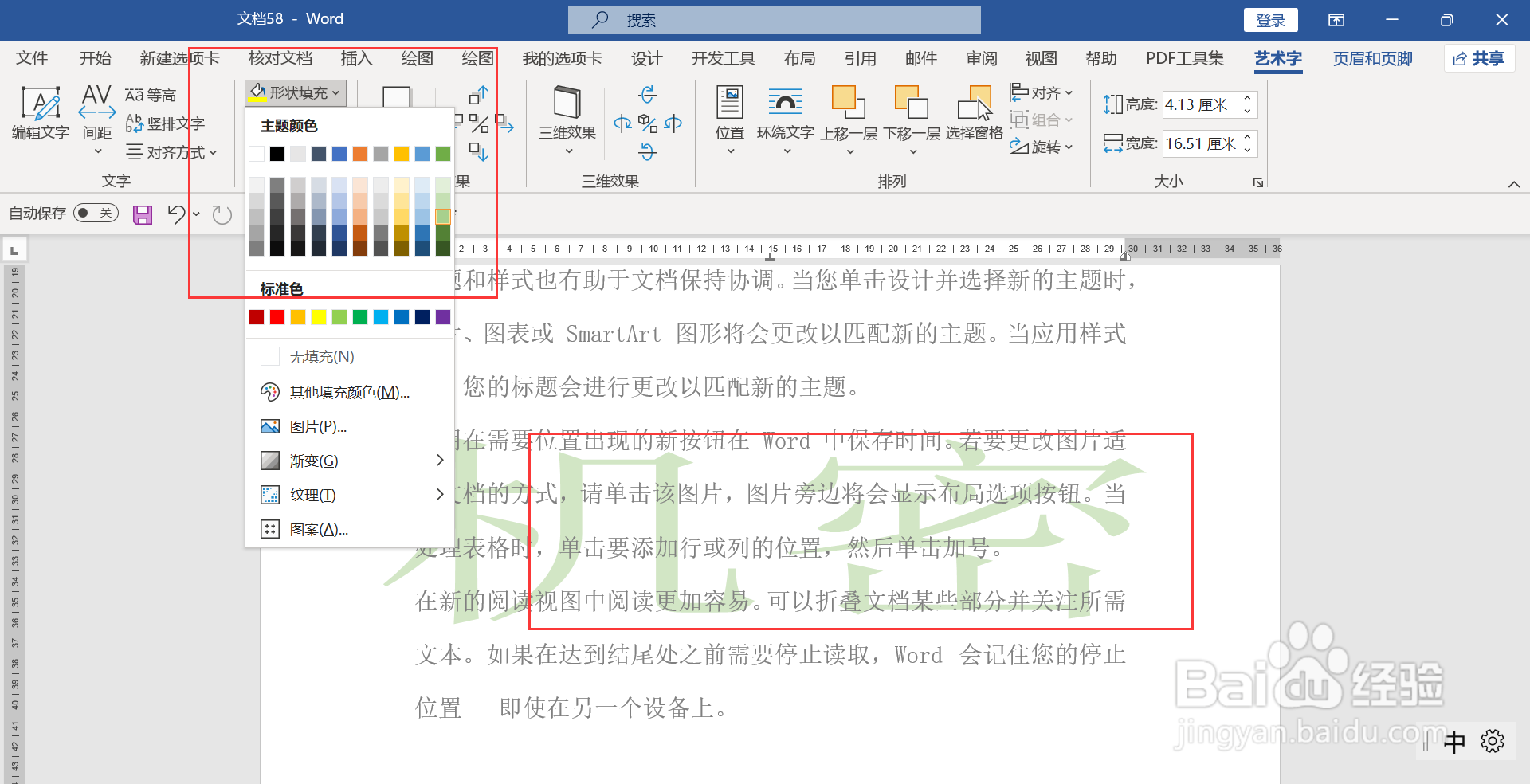Pick the orange theme color swatch
This screenshot has width=1530, height=784.
[360, 154]
